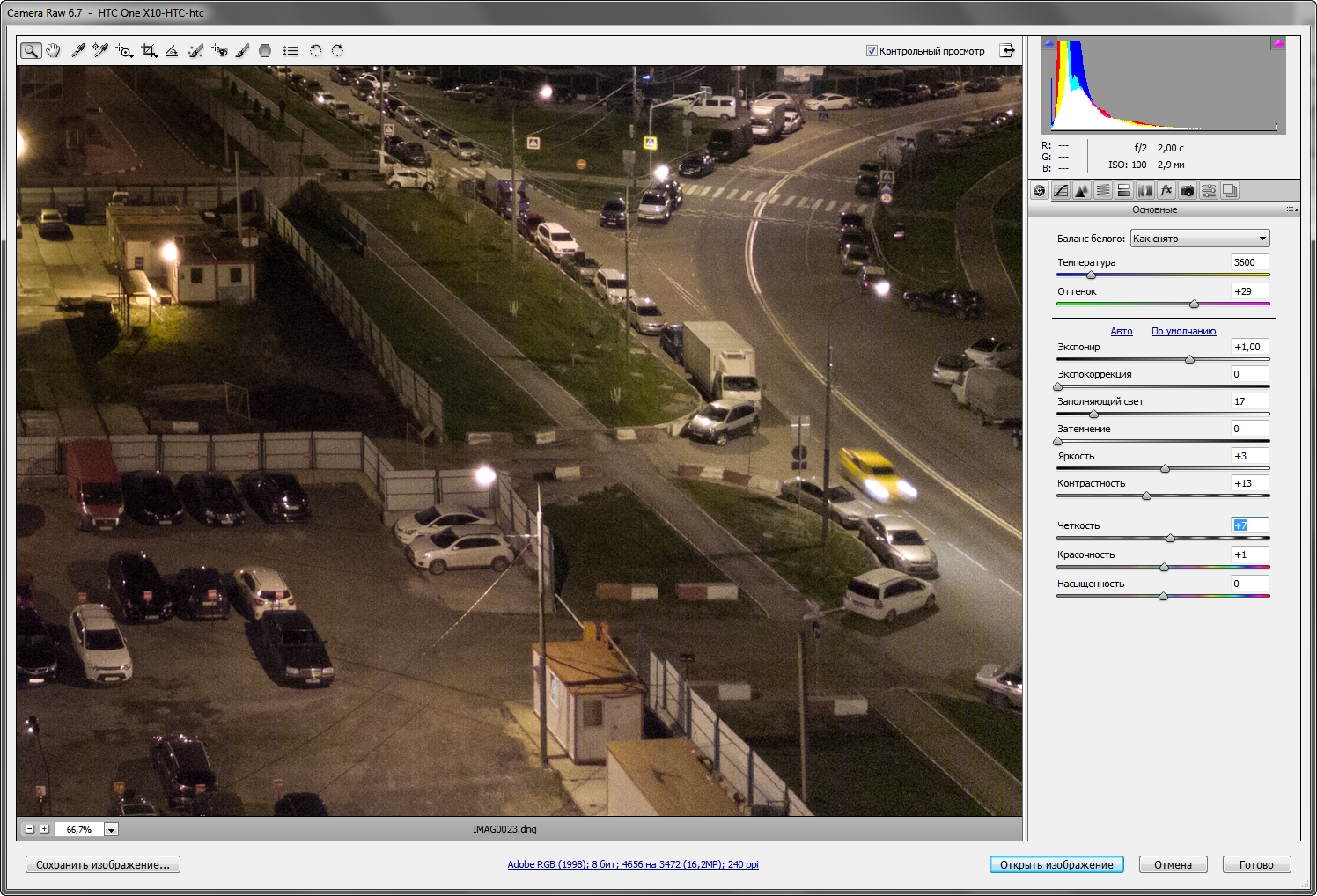This screenshot has height=896, width=1317.
Task: Rotate image 90° counterclockwise
Action: pyautogui.click(x=315, y=51)
